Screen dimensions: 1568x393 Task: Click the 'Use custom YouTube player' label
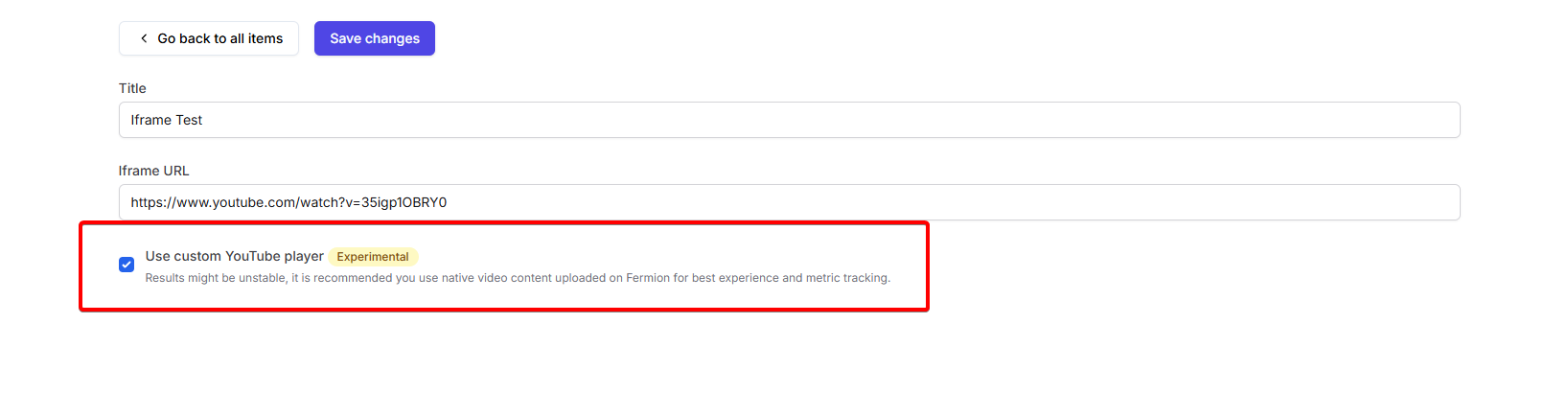coord(234,256)
